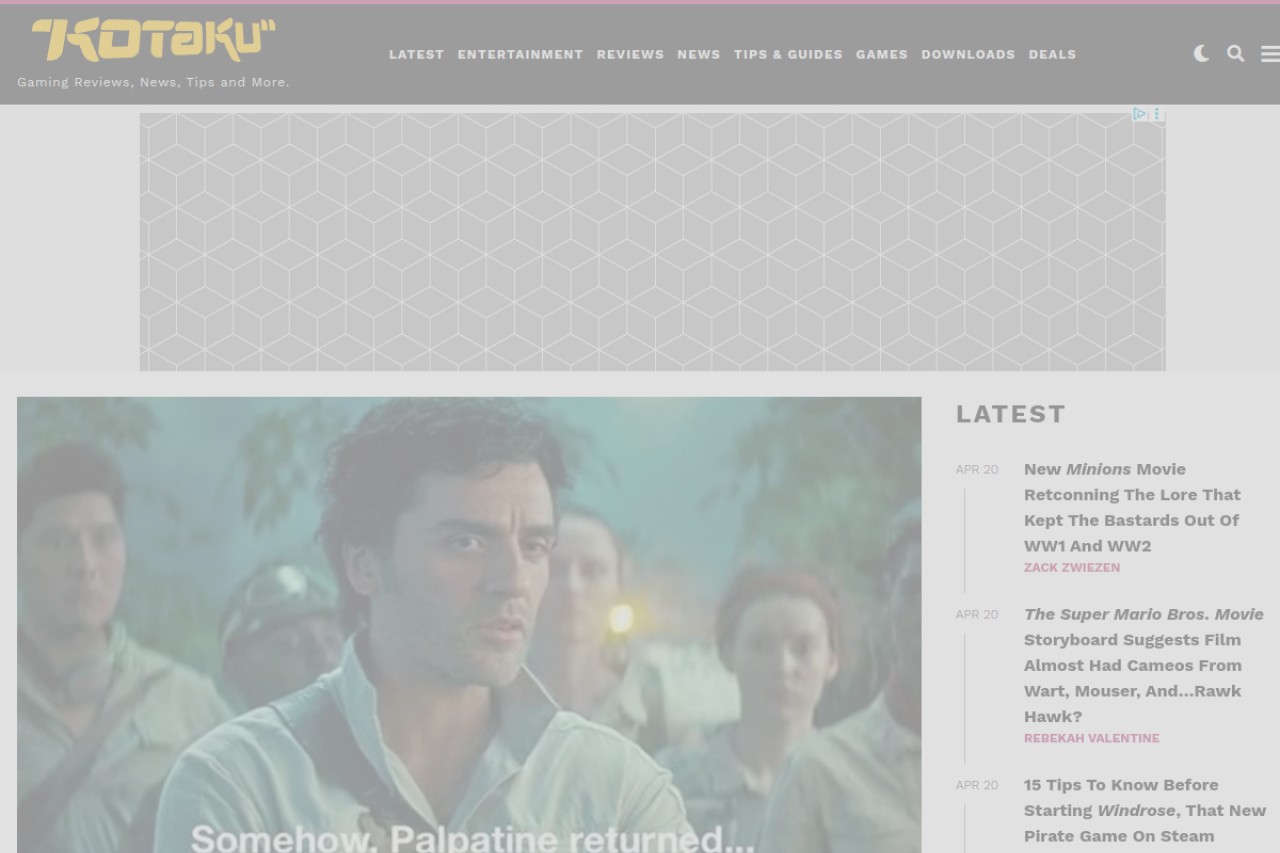Viewport: 1280px width, 853px height.
Task: Go to Tips & Guides
Action: tap(788, 54)
